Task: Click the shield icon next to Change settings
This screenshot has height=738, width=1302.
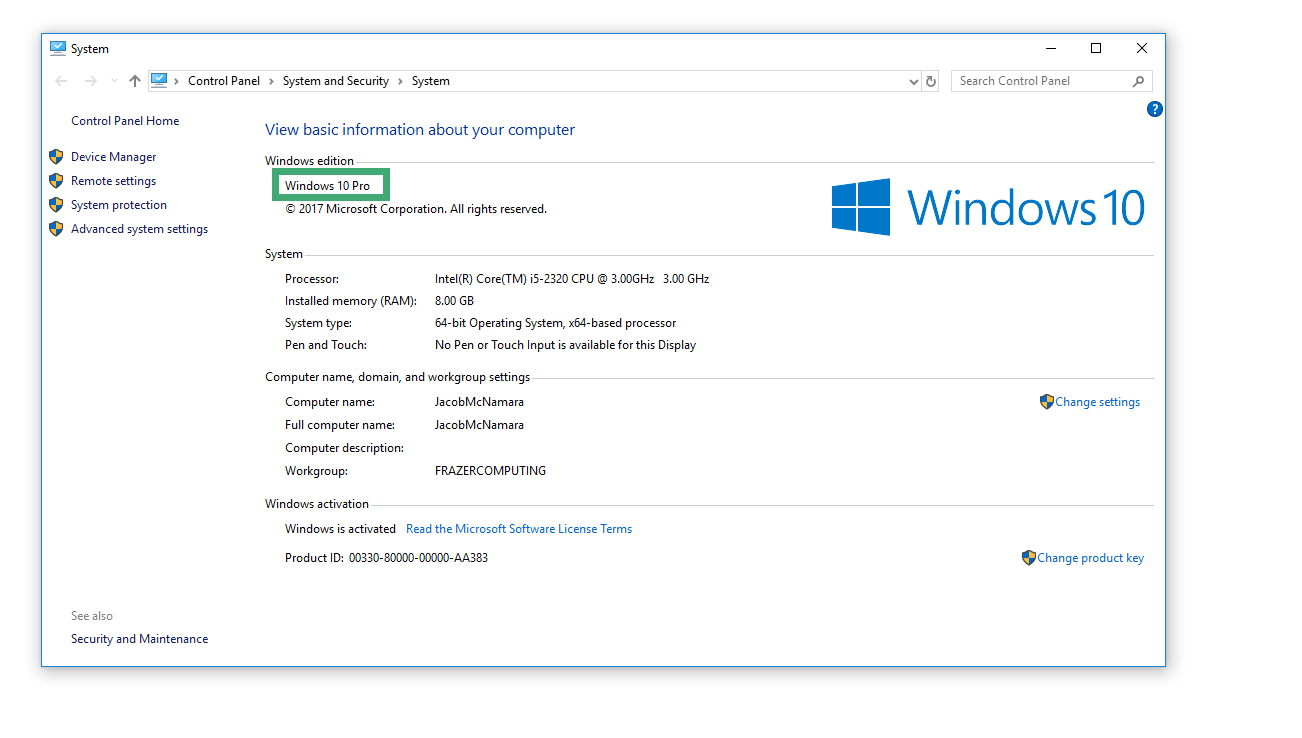Action: pos(1047,402)
